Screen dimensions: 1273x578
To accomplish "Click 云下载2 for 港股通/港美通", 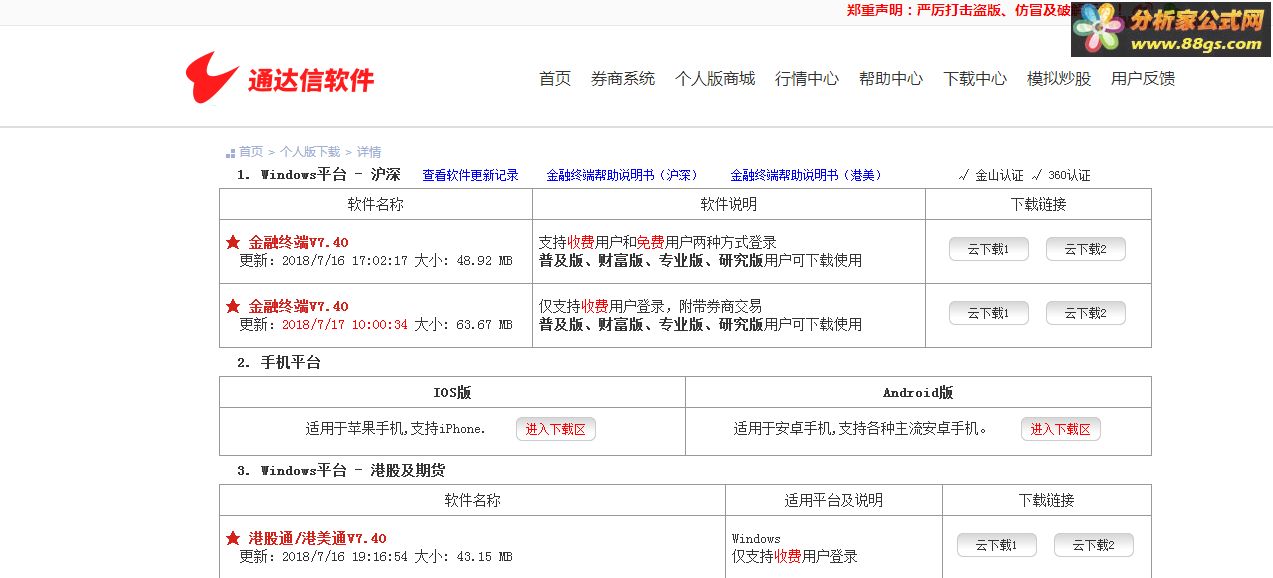I will click(1093, 545).
